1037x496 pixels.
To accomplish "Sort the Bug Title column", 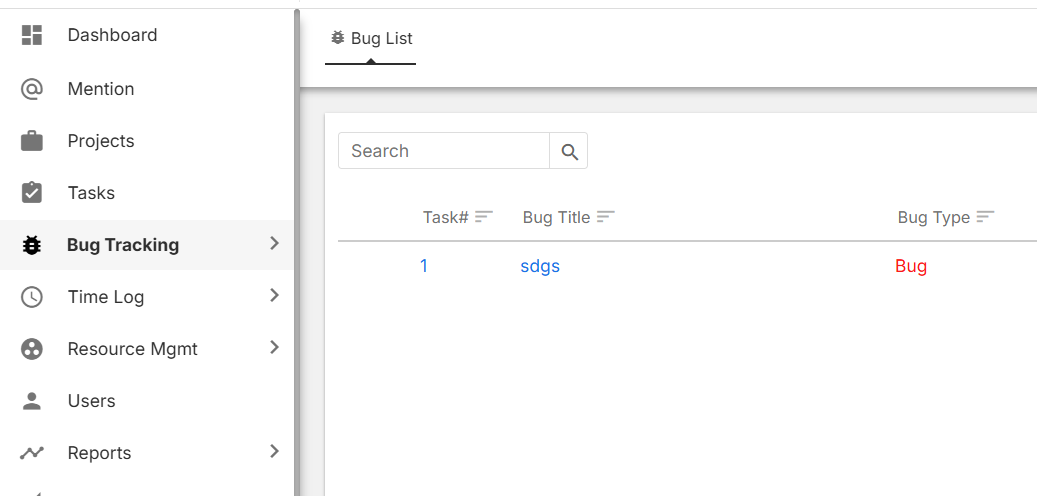I will 606,217.
